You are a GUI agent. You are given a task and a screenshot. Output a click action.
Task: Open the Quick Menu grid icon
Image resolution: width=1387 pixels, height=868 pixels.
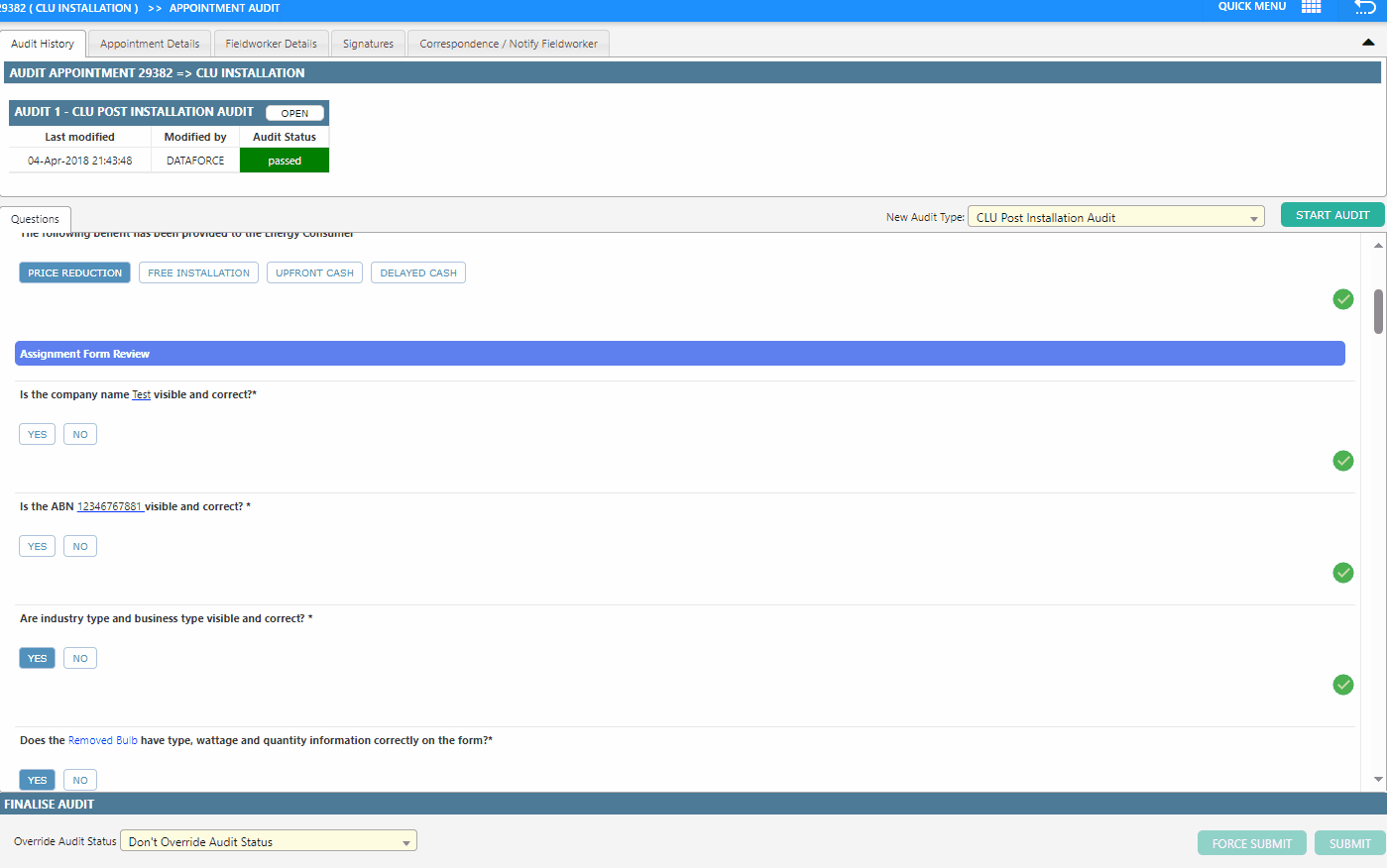click(x=1311, y=7)
